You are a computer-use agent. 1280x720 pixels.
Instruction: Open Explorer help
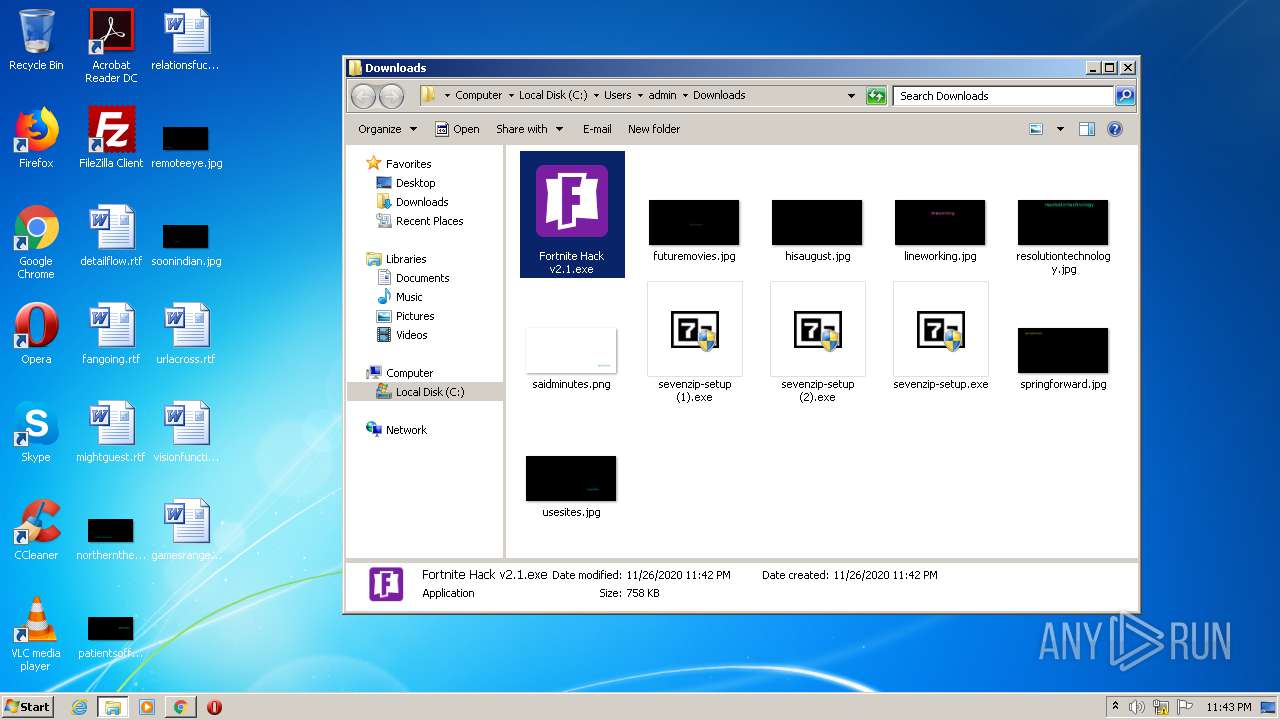tap(1115, 129)
